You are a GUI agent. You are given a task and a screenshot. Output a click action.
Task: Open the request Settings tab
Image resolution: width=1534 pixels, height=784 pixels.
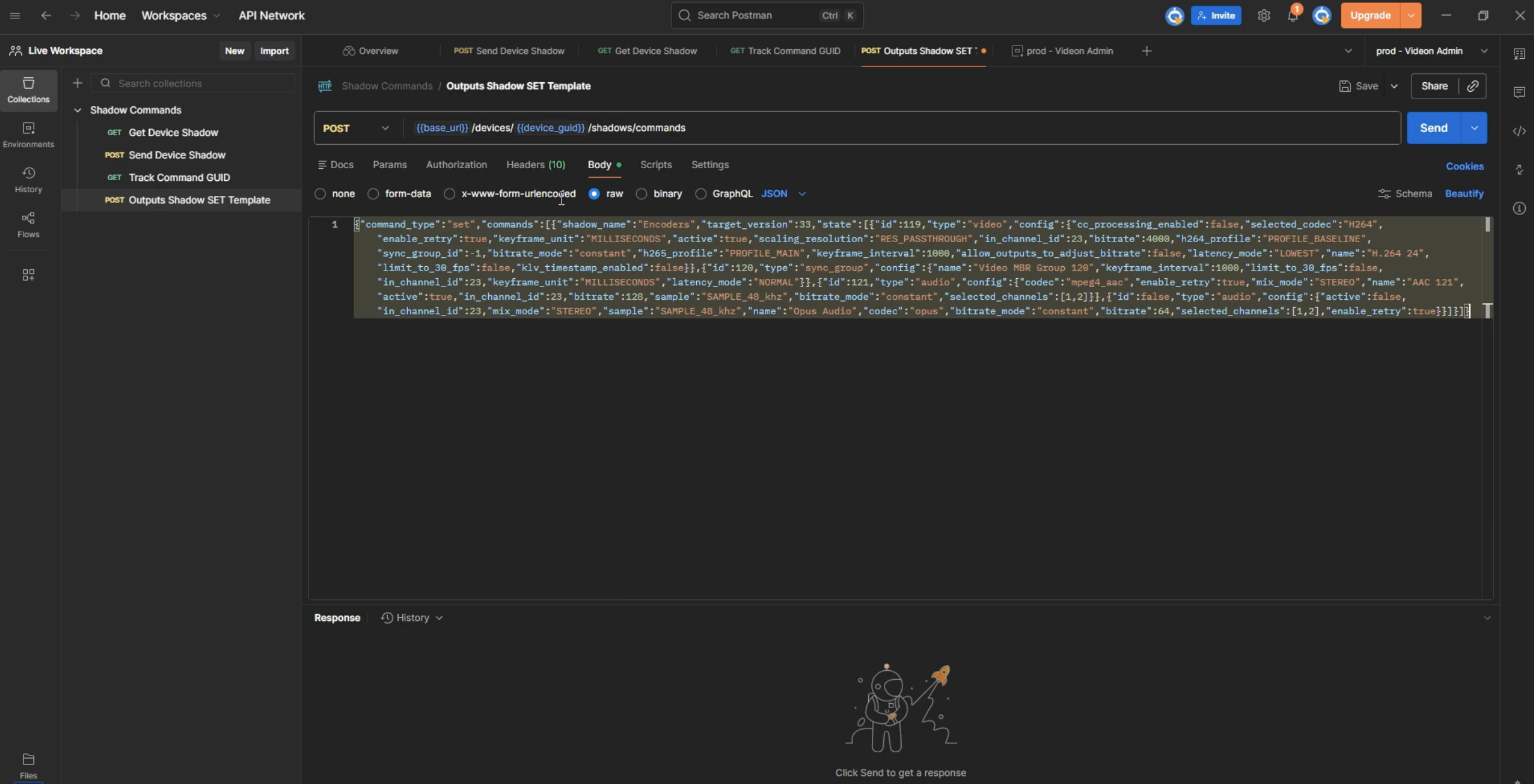tap(709, 164)
